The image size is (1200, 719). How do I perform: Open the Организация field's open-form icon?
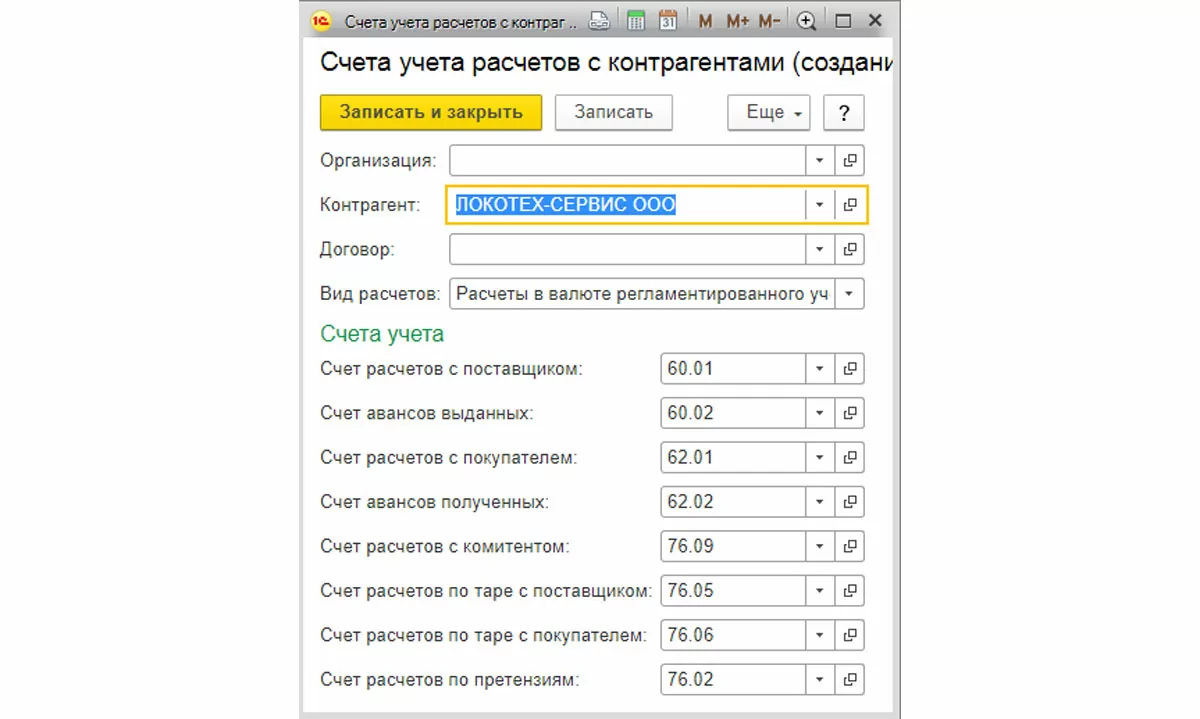pyautogui.click(x=850, y=160)
